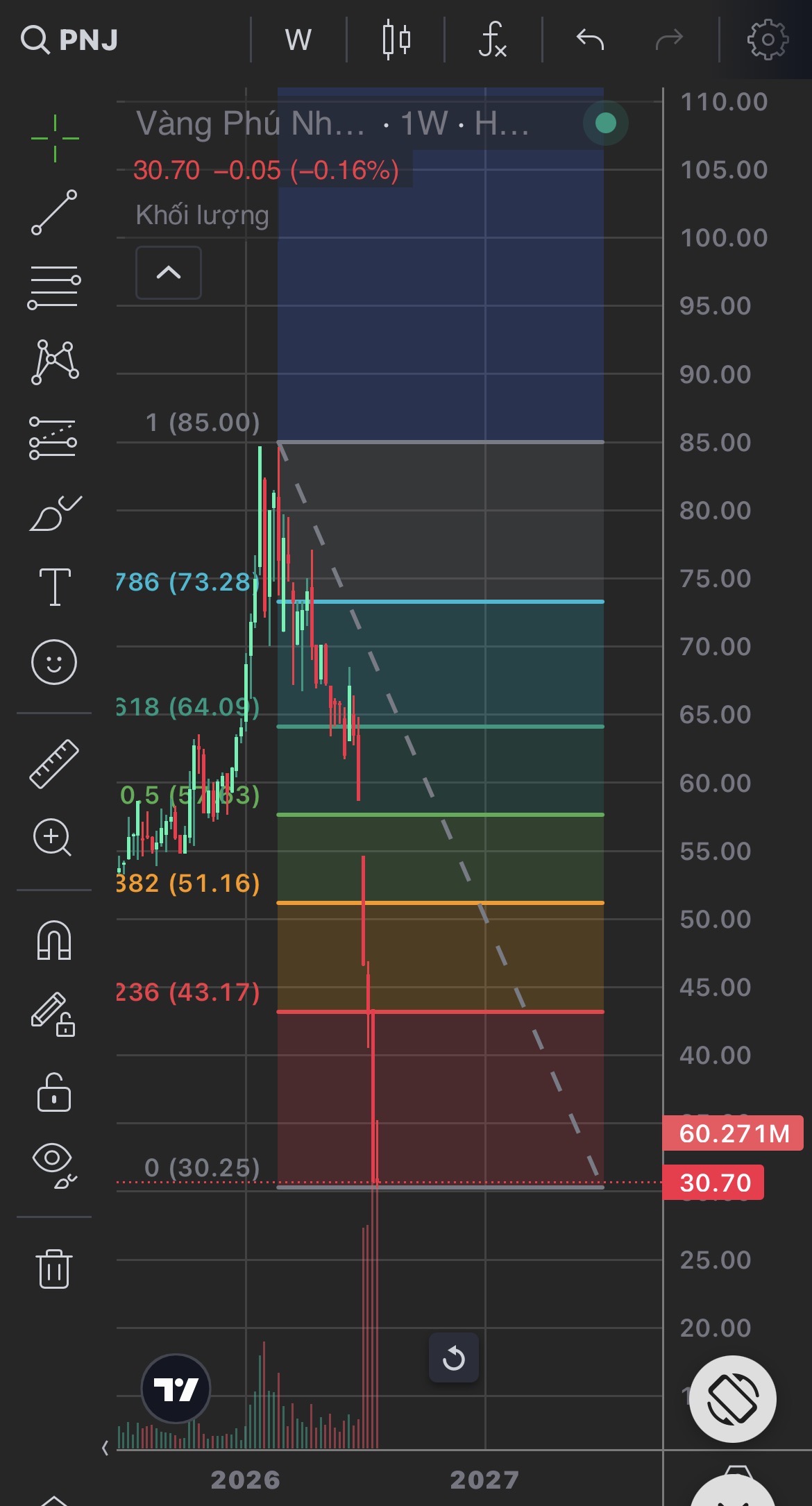Toggle lock all drawings
812x1506 pixels.
[x=54, y=1093]
